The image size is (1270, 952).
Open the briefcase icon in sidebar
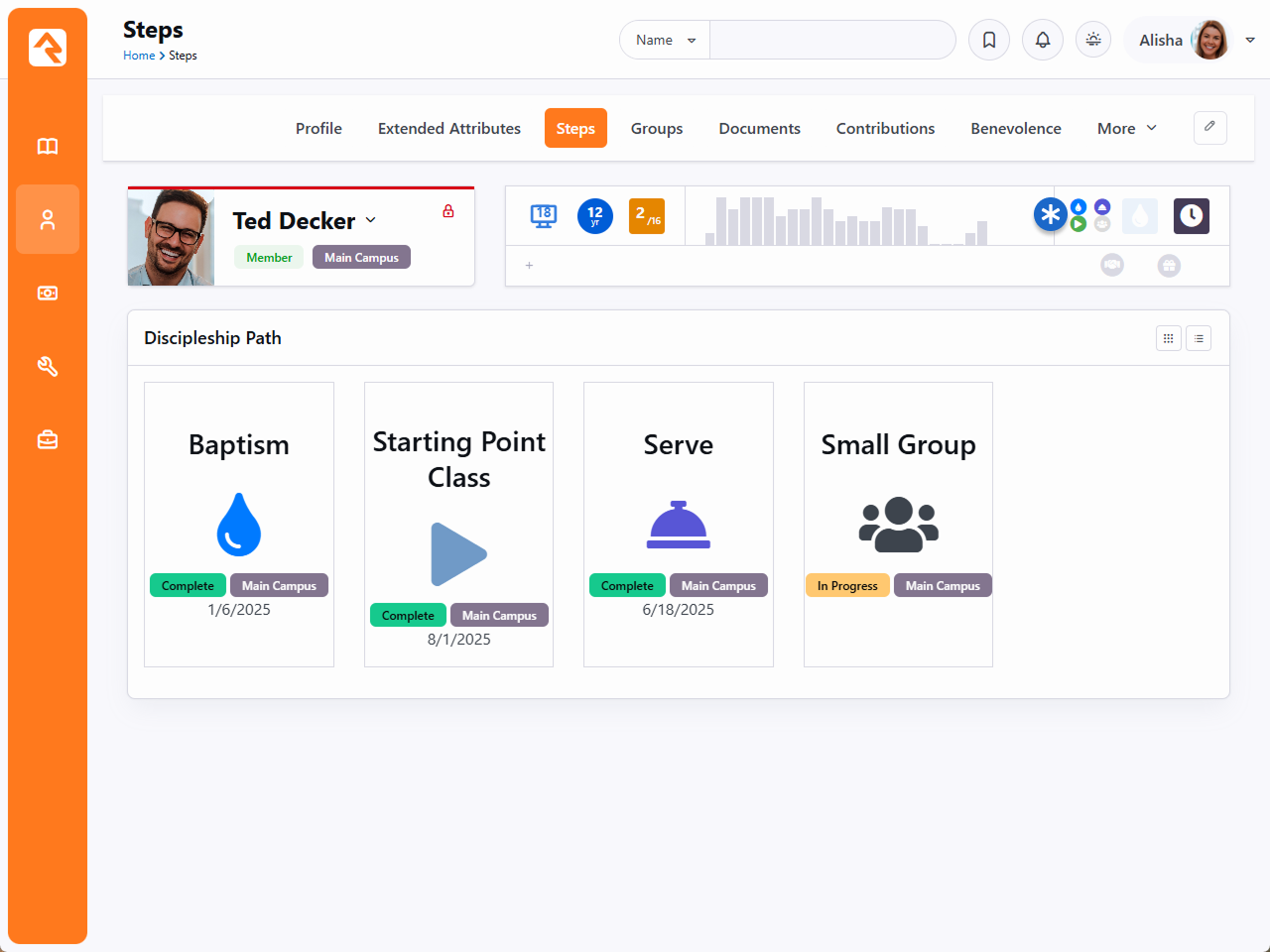pyautogui.click(x=48, y=440)
